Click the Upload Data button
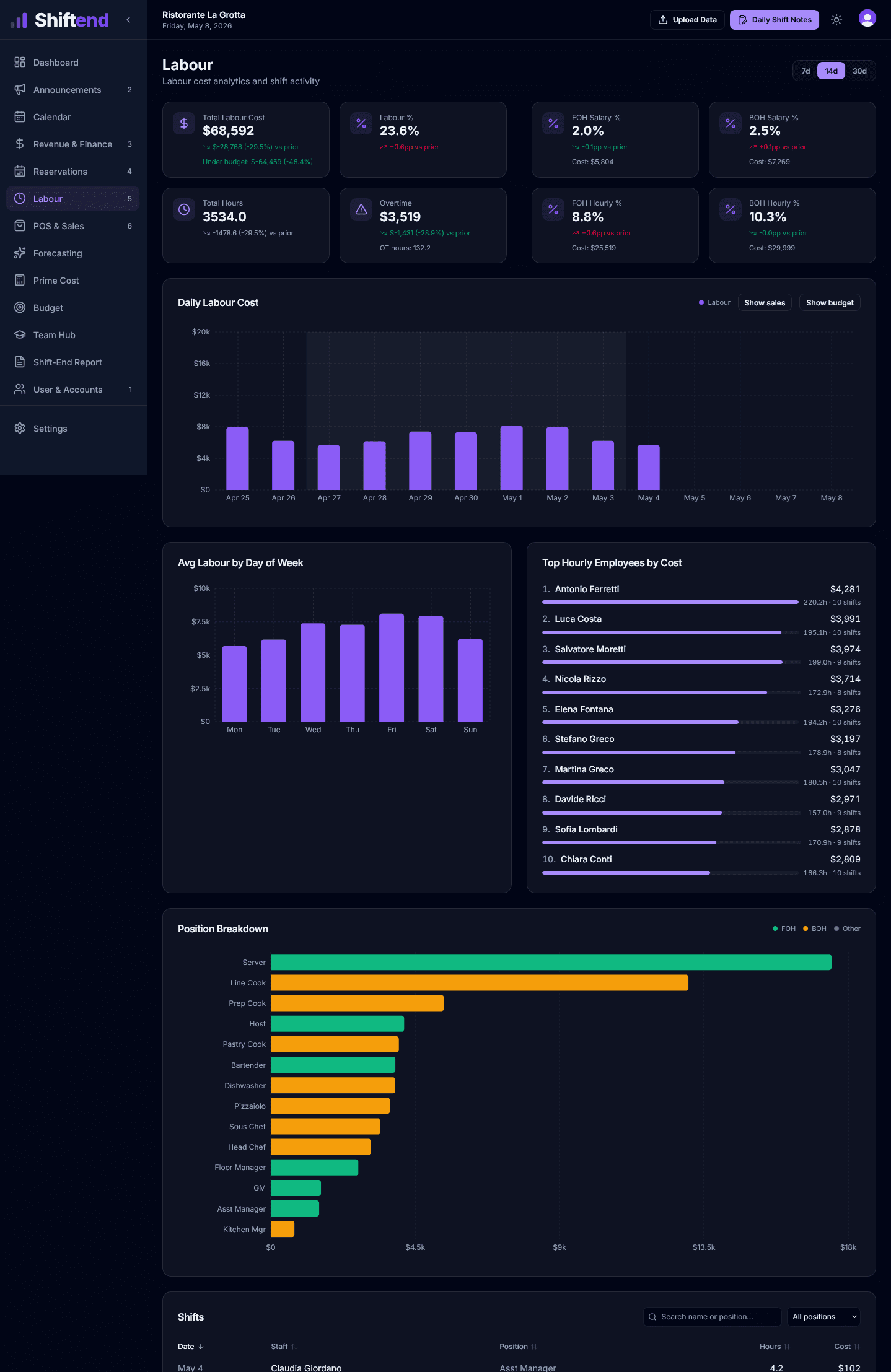The image size is (891, 1372). click(687, 20)
